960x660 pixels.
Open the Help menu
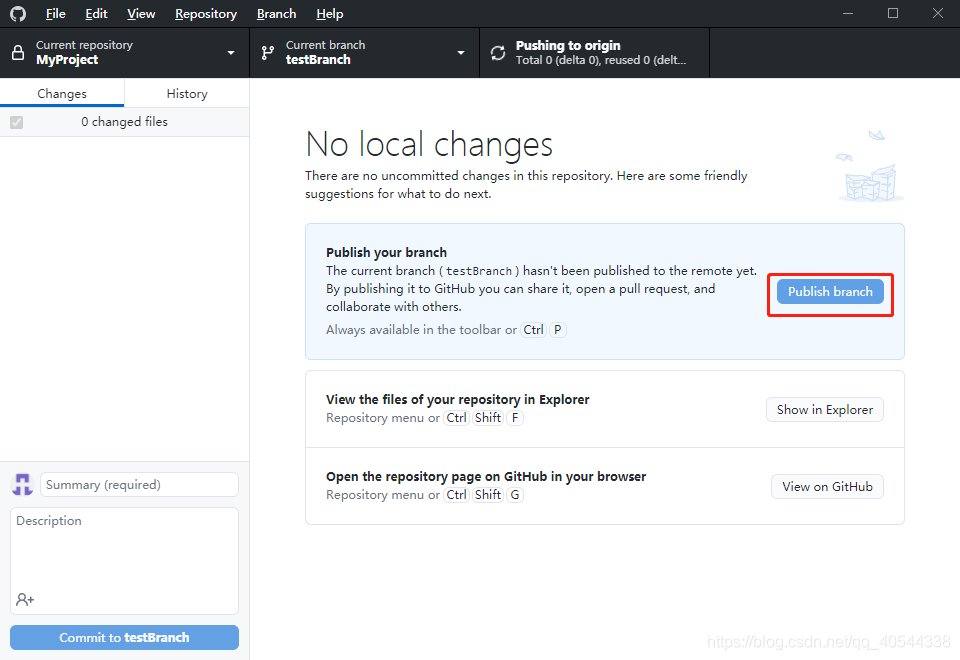point(329,13)
